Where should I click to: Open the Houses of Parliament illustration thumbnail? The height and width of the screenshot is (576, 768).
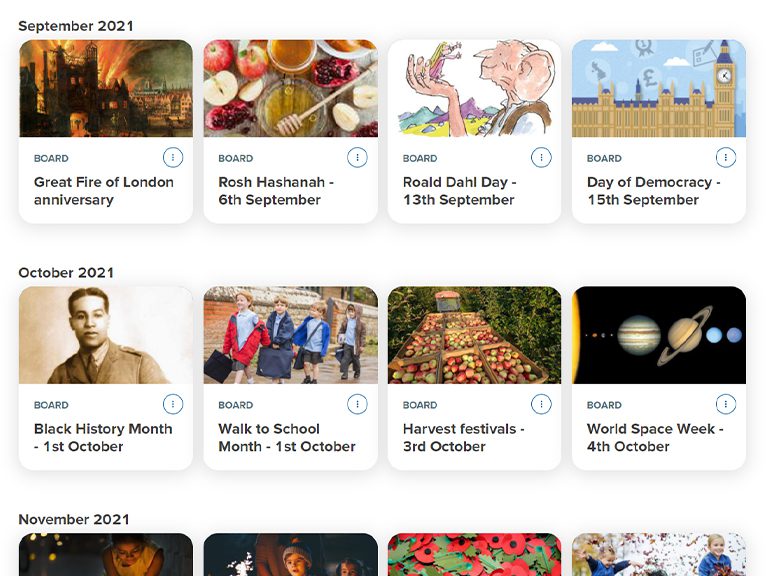(x=659, y=88)
